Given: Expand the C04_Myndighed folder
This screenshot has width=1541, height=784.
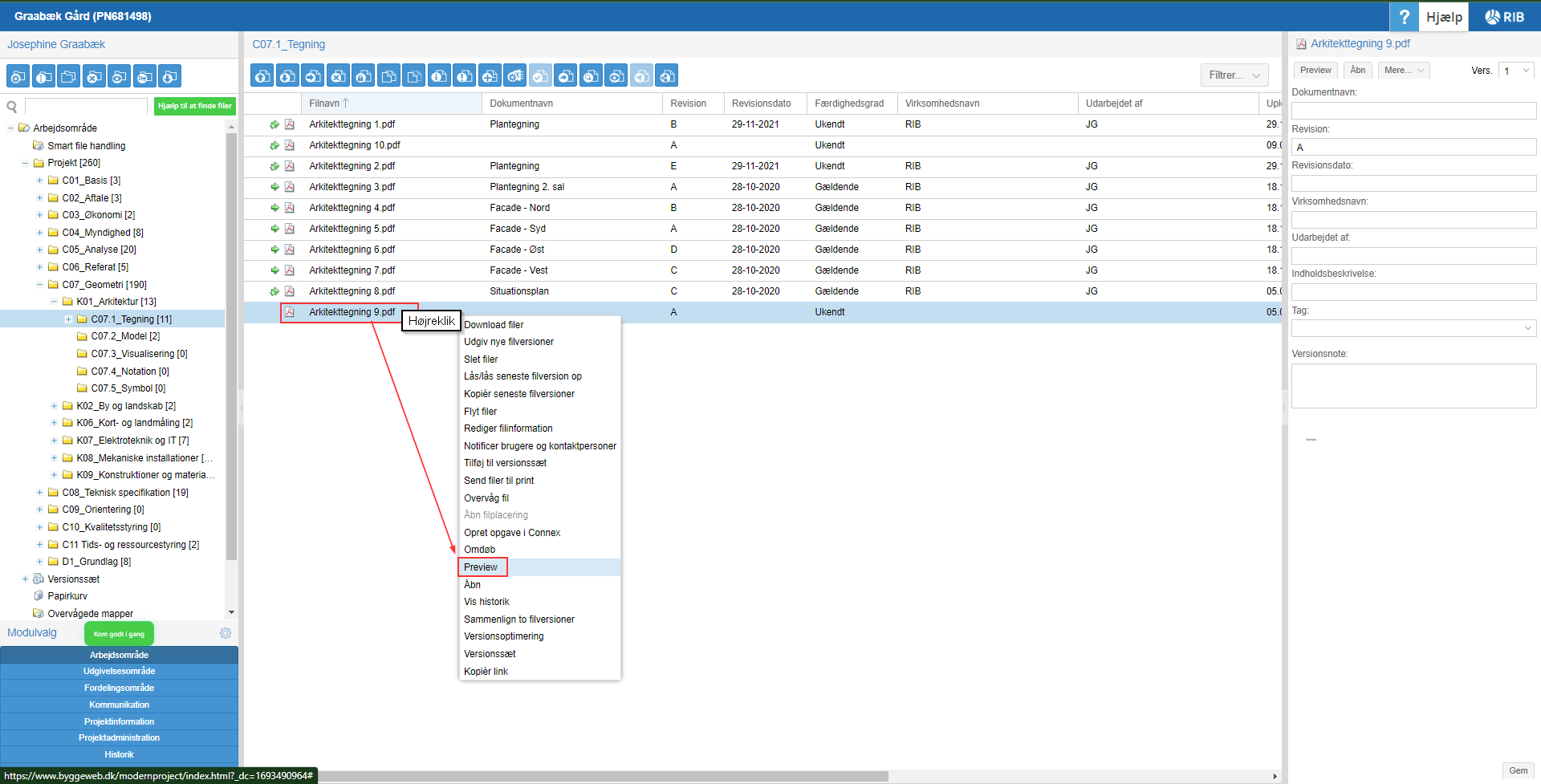Looking at the screenshot, I should click(39, 233).
